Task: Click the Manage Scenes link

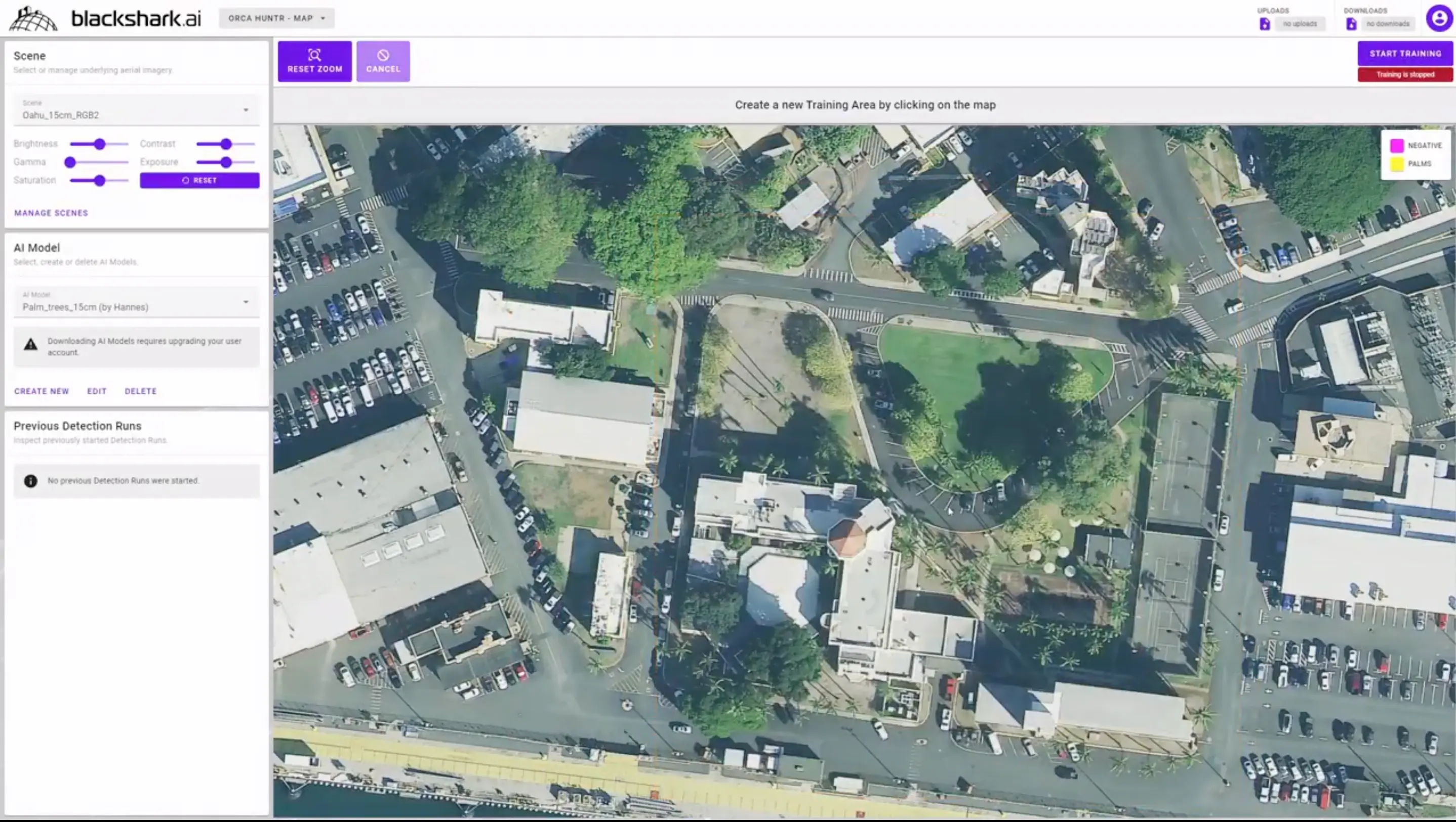Action: click(x=51, y=213)
